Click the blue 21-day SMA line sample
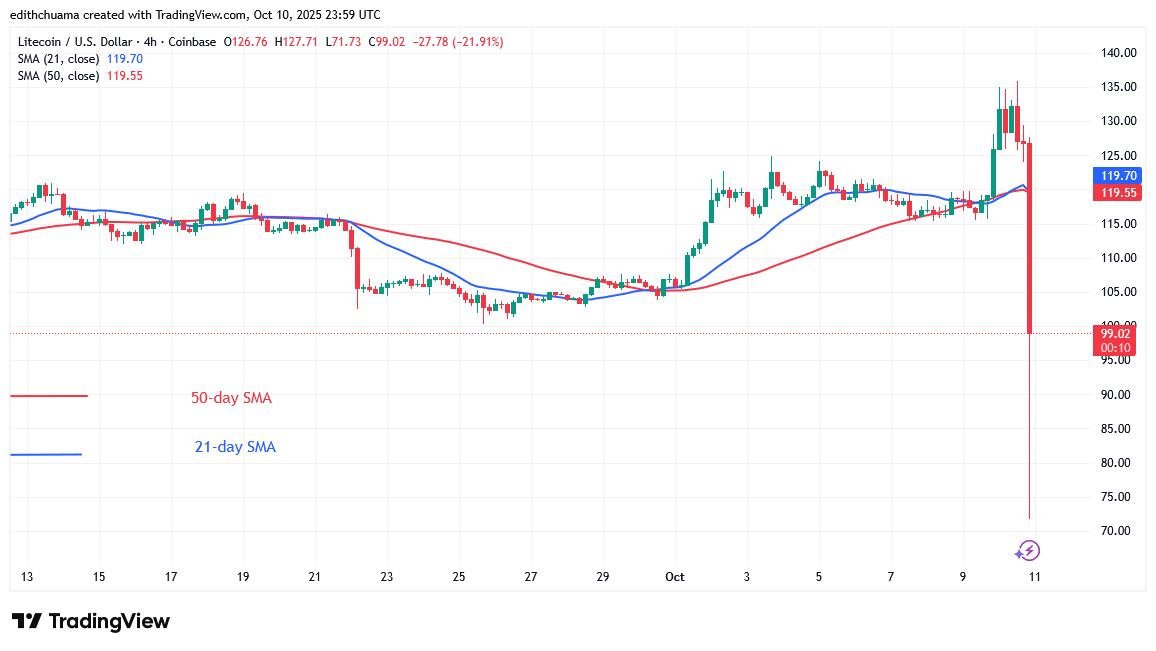This screenshot has width=1156, height=651. point(46,454)
